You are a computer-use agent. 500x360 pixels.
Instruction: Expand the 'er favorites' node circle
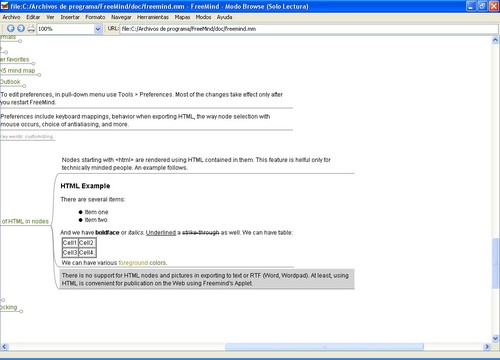coord(33,63)
